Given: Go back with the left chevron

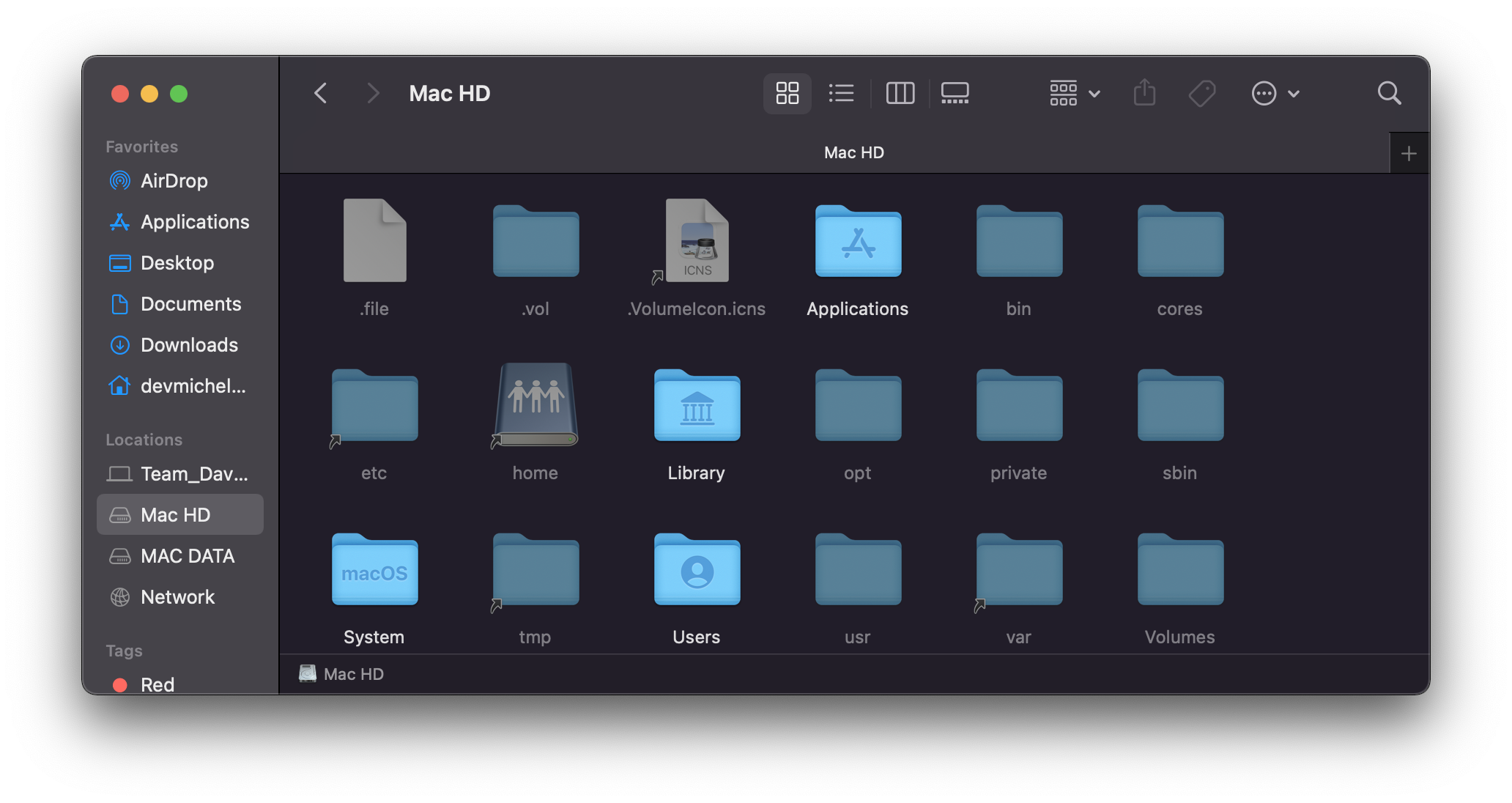Looking at the screenshot, I should pos(320,93).
